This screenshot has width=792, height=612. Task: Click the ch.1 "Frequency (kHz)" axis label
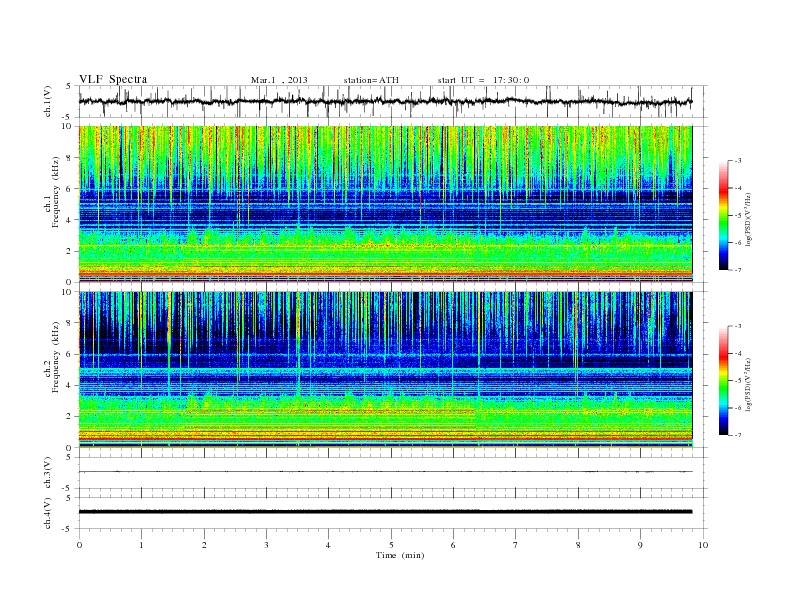[x=56, y=192]
